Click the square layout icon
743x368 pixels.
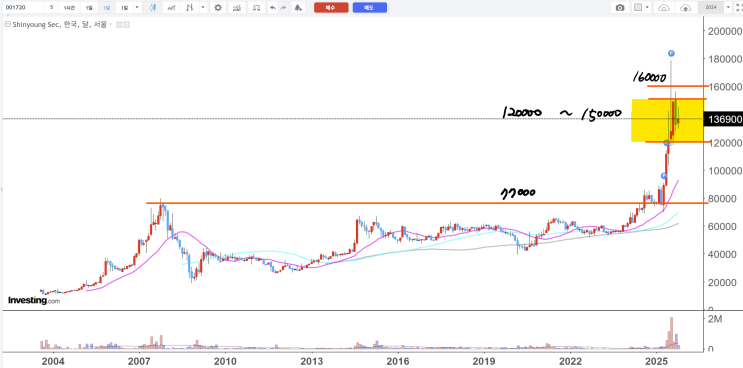click(638, 8)
